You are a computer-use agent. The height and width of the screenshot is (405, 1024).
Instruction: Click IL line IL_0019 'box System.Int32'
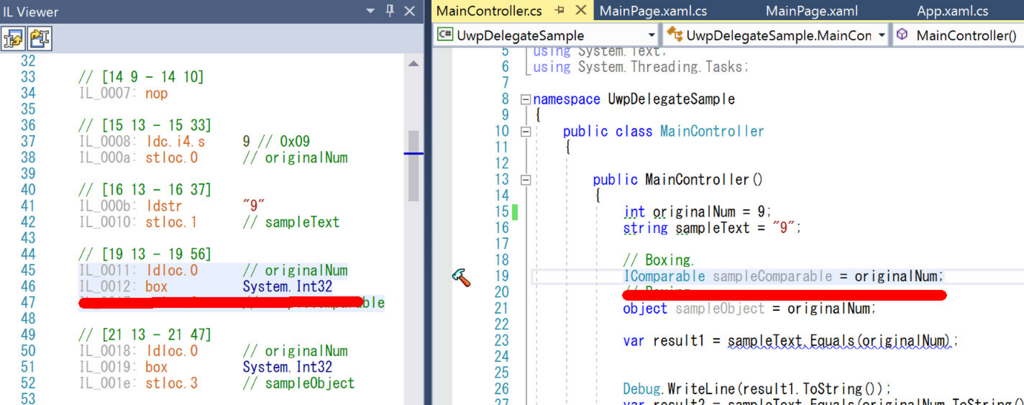(x=206, y=367)
